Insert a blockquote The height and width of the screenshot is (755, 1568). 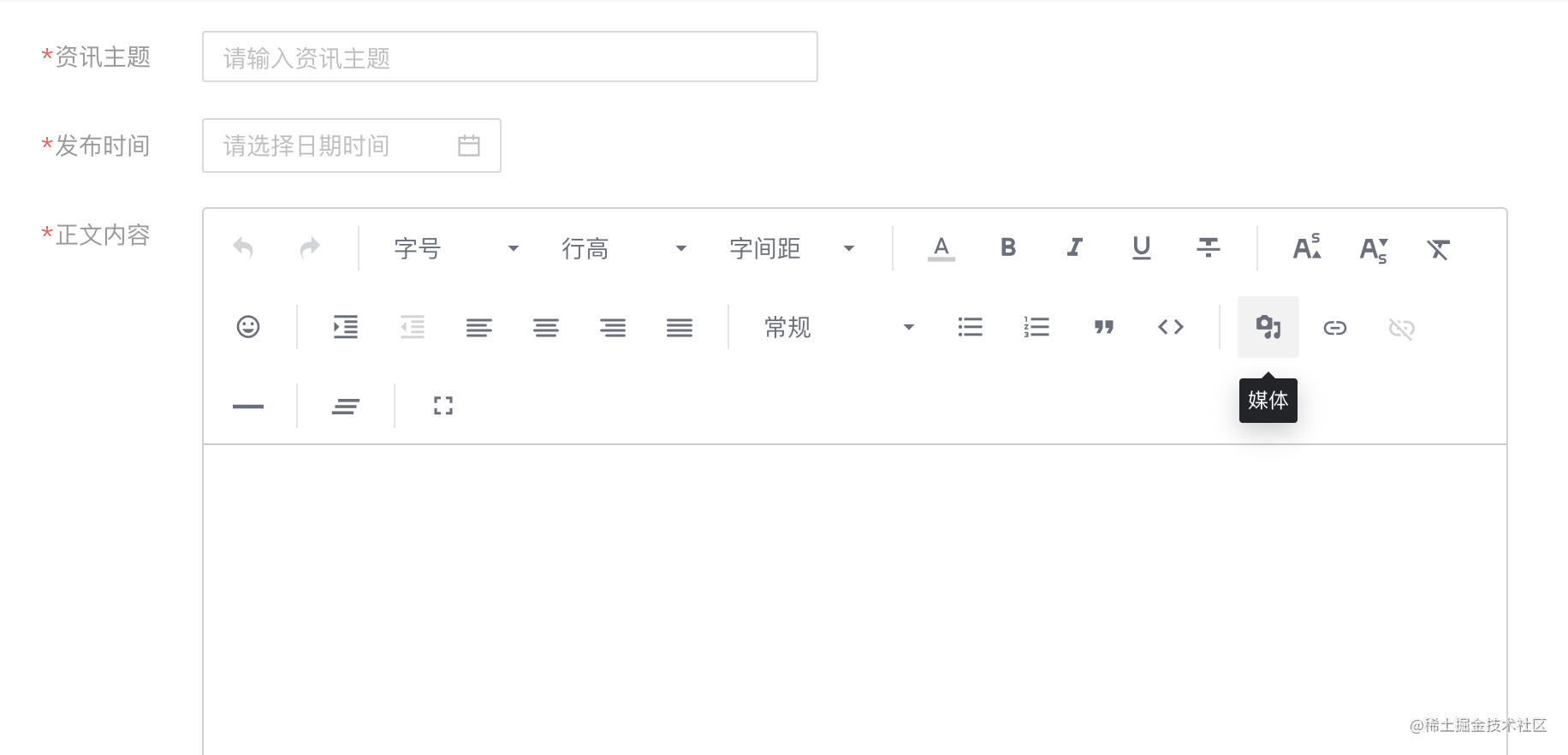(x=1104, y=327)
